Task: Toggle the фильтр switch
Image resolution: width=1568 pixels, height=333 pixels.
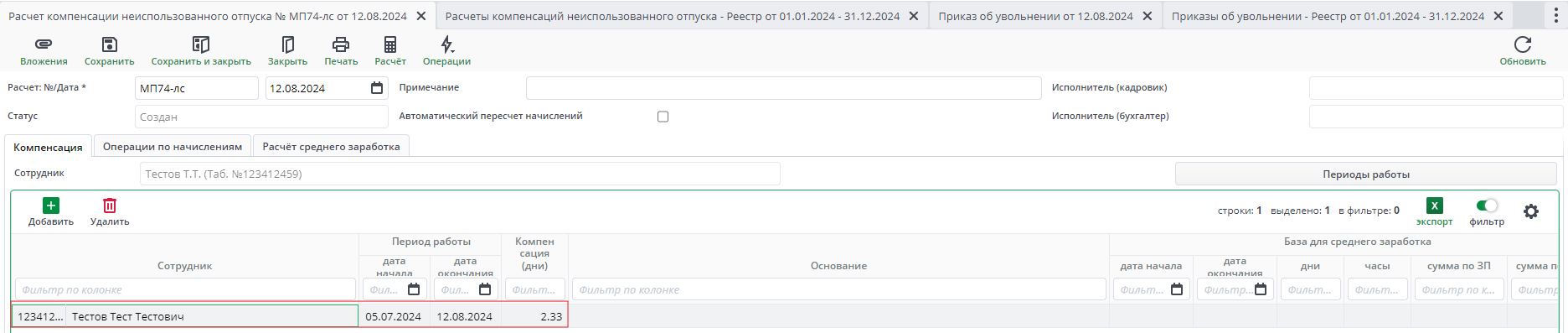Action: (x=1487, y=206)
